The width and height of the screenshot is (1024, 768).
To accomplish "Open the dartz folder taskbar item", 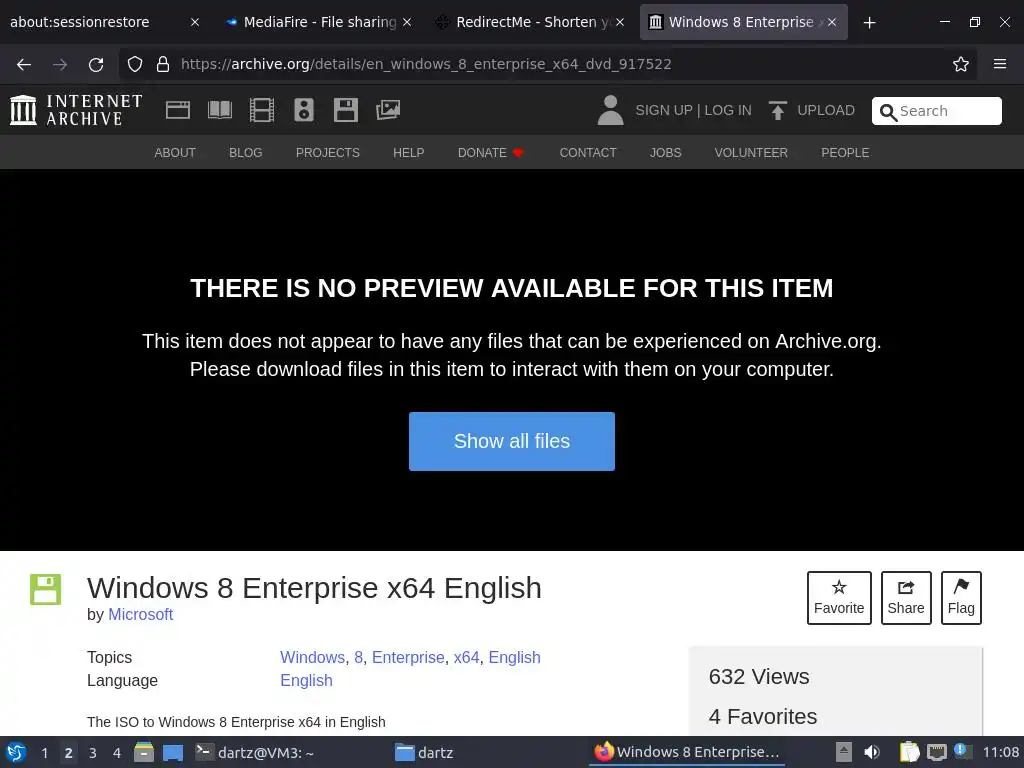I will [x=424, y=753].
